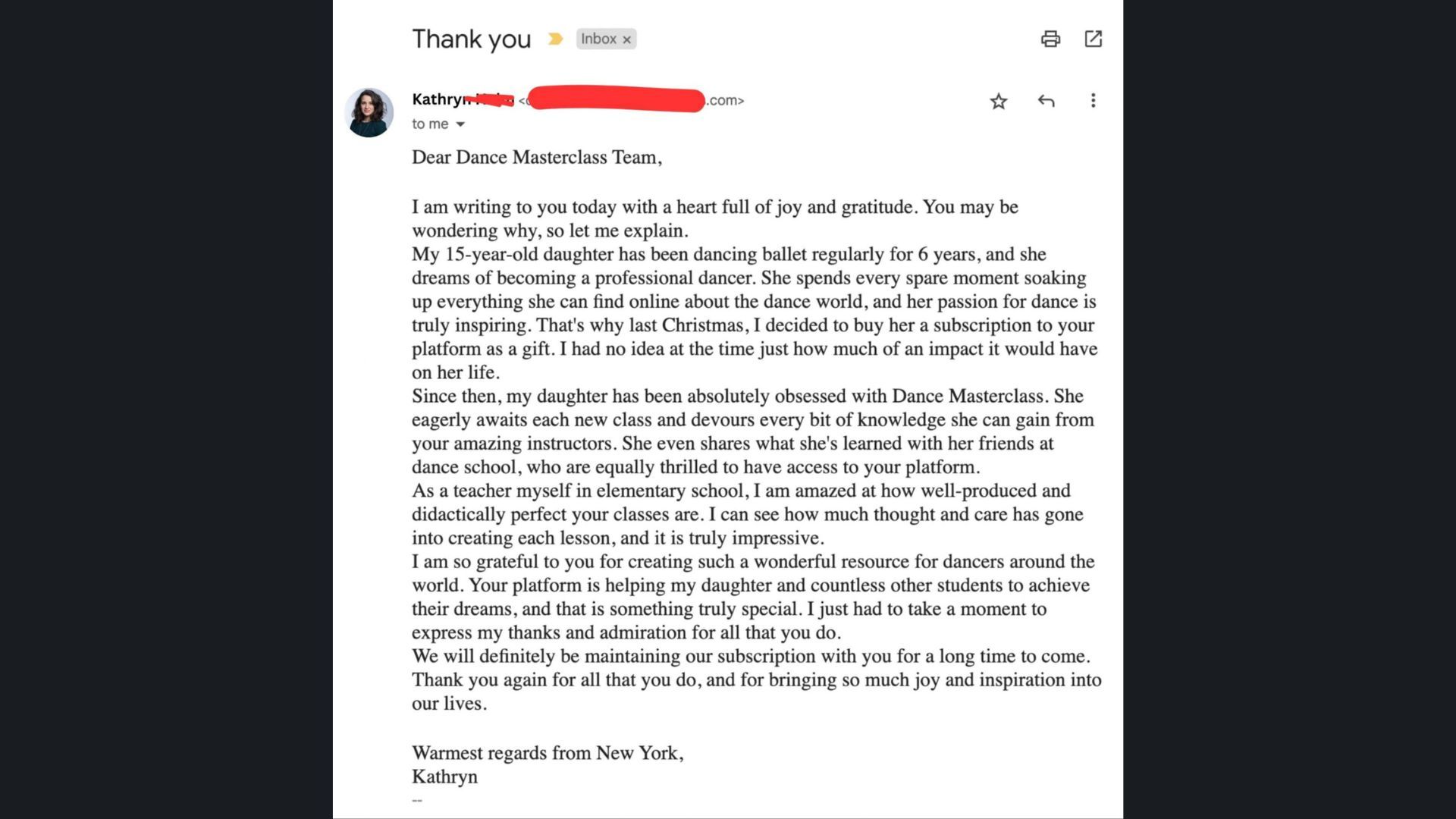Toggle the yellow importance marker
The height and width of the screenshot is (819, 1456).
[555, 39]
